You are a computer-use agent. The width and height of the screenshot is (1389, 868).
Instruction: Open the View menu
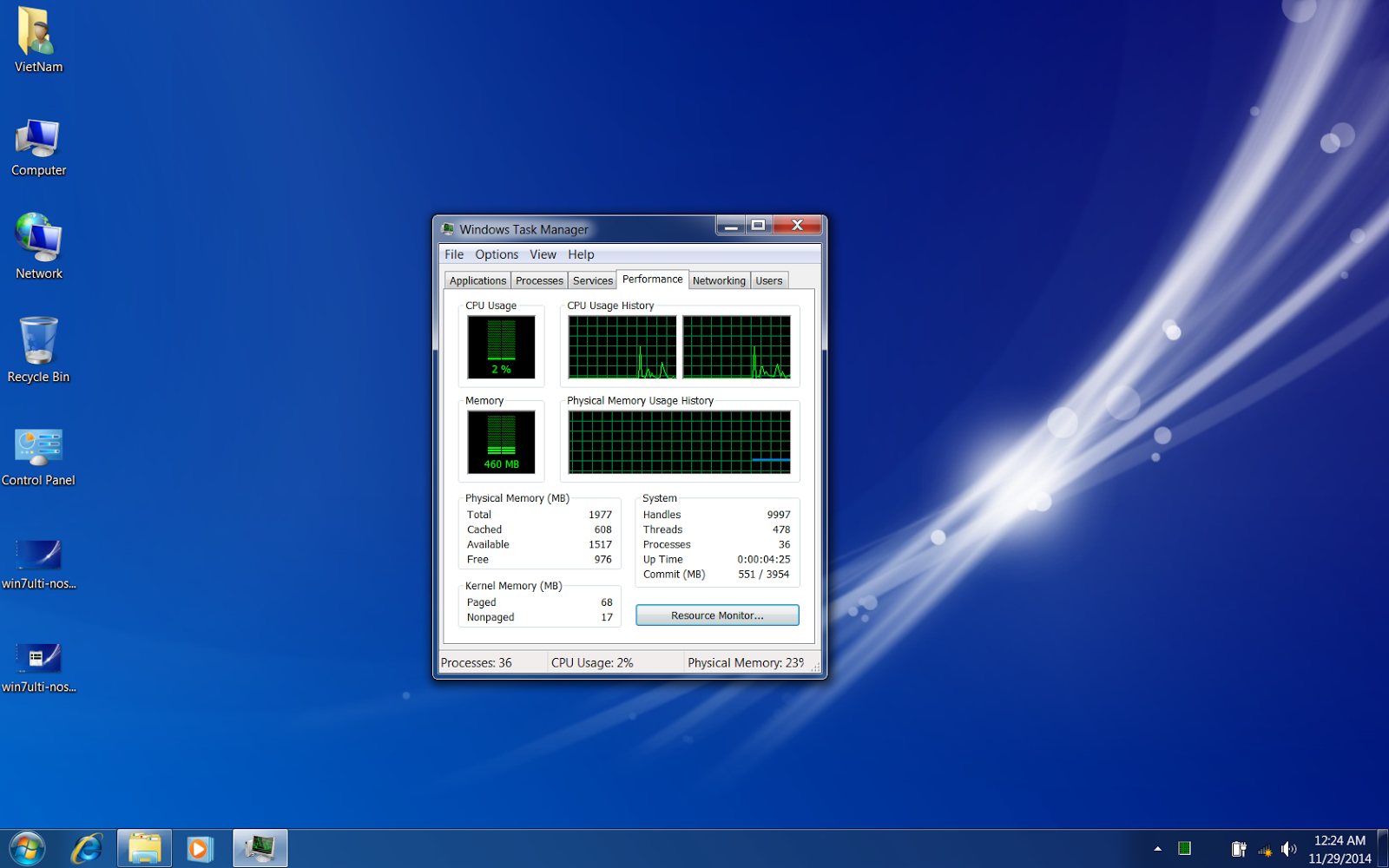click(543, 254)
